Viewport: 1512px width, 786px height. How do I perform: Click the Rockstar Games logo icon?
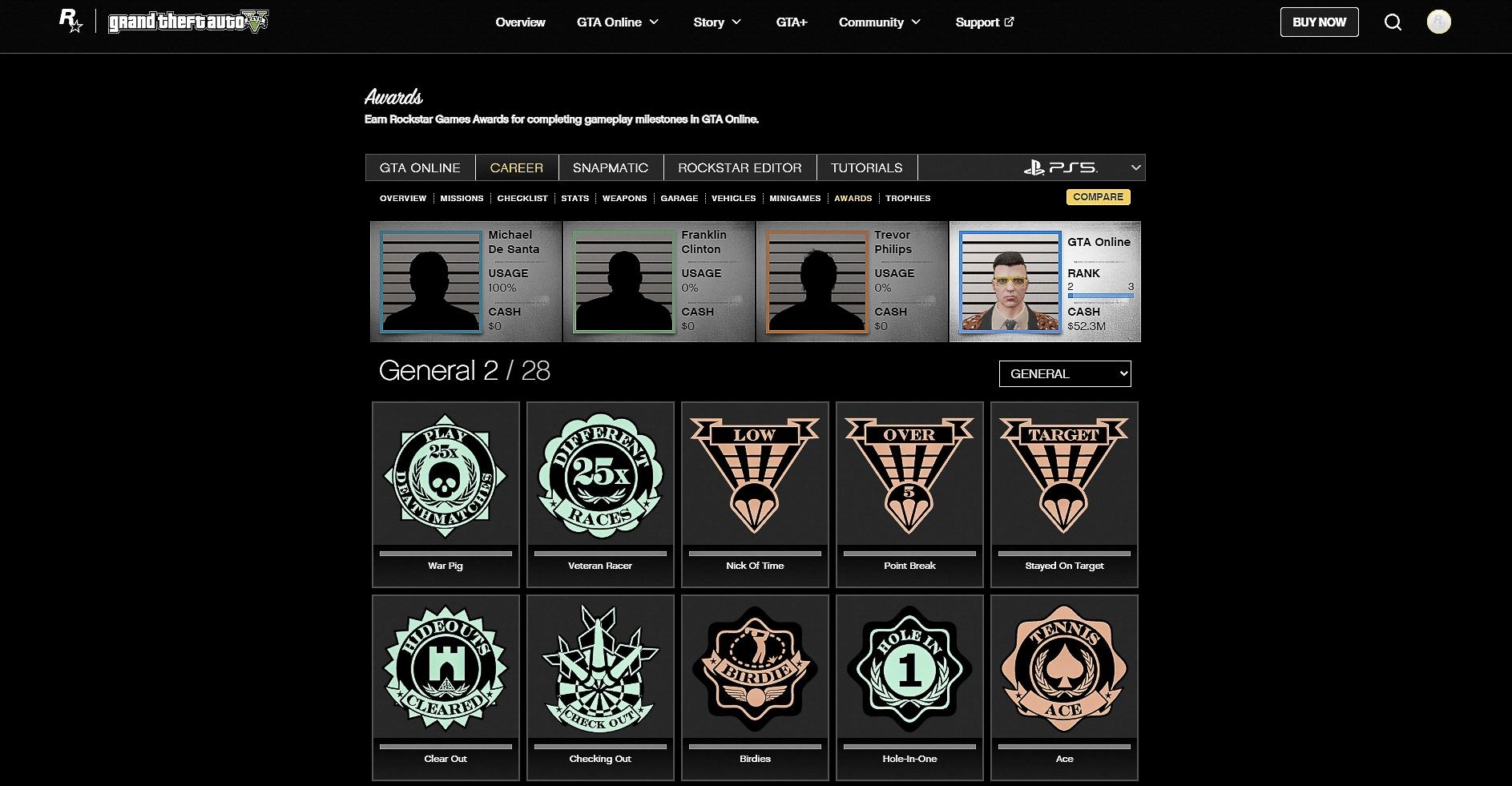(71, 22)
